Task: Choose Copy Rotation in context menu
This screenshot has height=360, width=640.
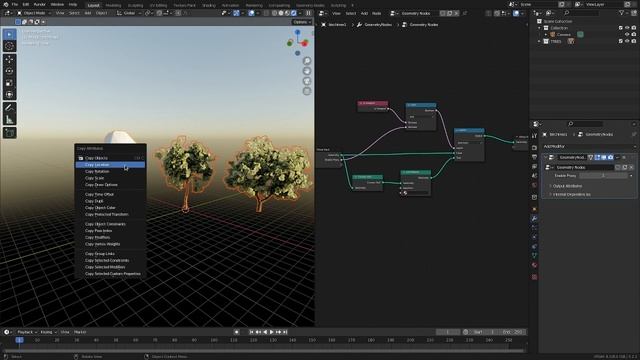Action: click(110, 171)
